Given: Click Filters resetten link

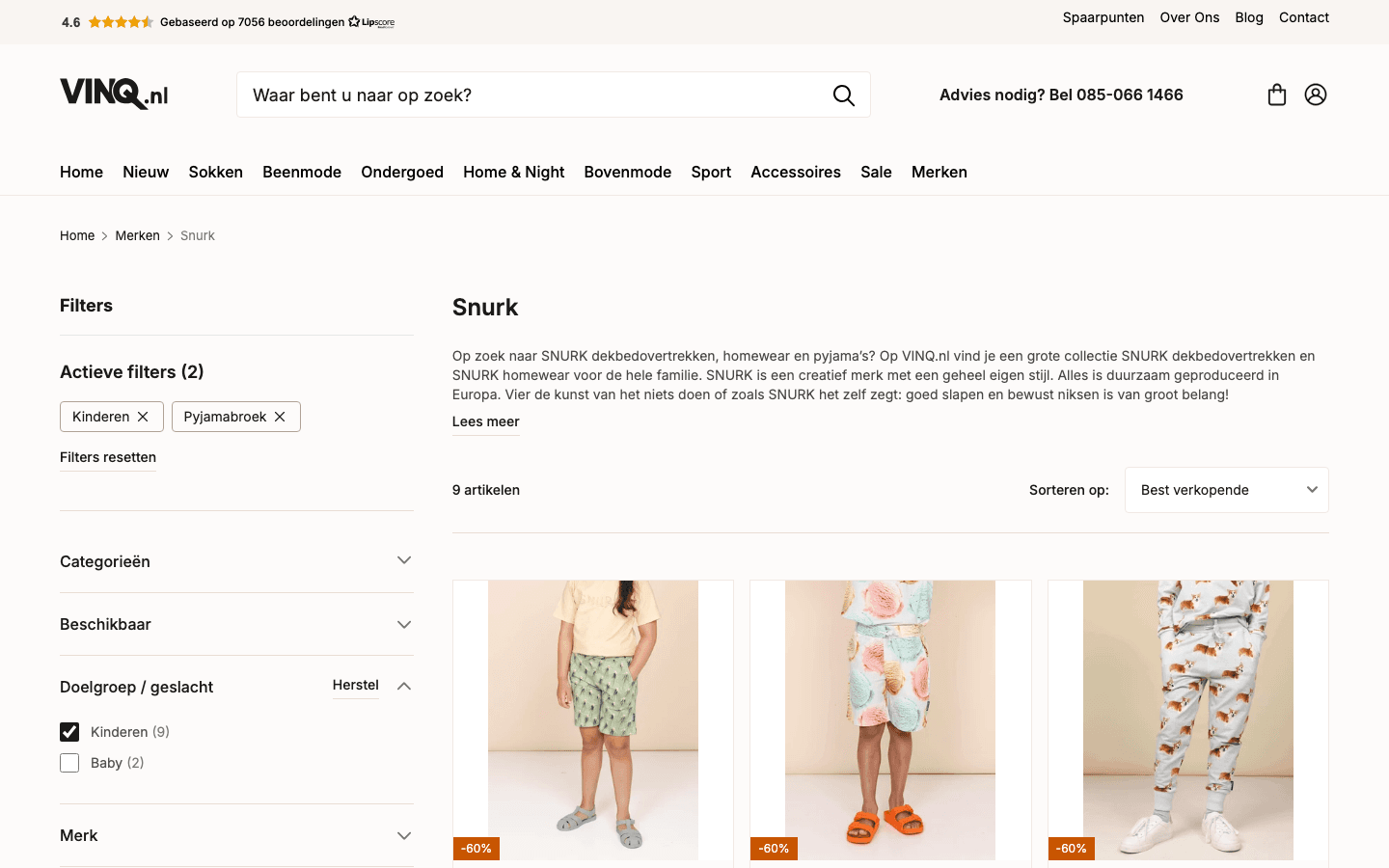Looking at the screenshot, I should pos(108,457).
